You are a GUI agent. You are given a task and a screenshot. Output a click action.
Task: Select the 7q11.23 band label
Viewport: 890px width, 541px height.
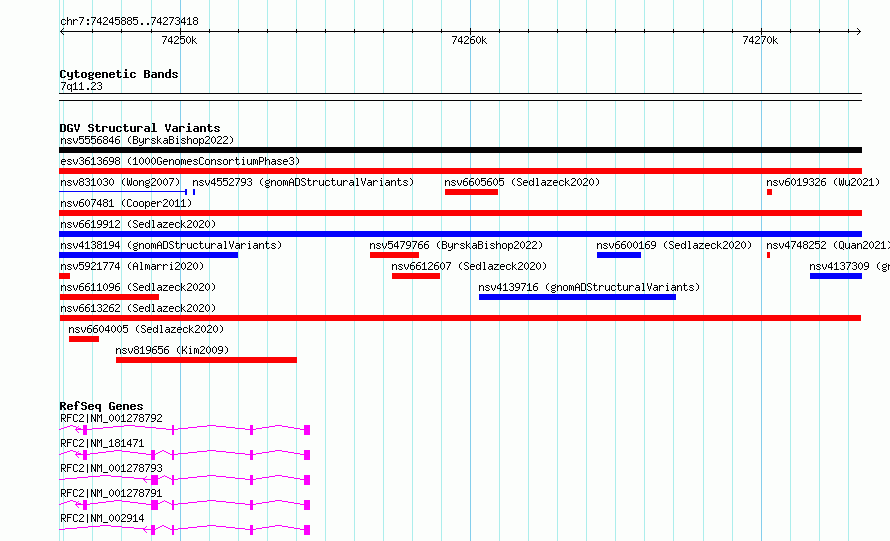point(81,86)
